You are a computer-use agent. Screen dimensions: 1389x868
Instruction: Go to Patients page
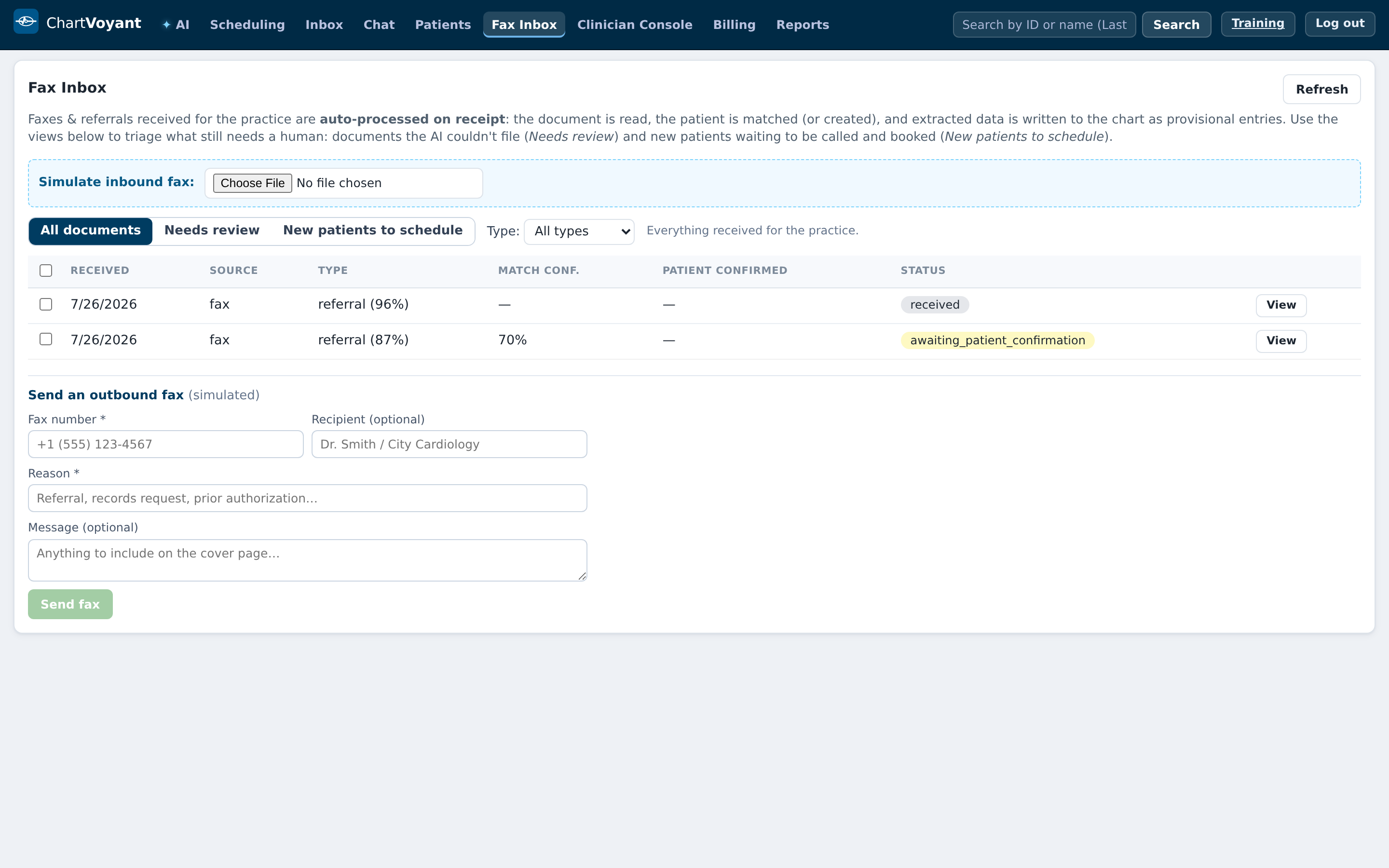point(443,25)
